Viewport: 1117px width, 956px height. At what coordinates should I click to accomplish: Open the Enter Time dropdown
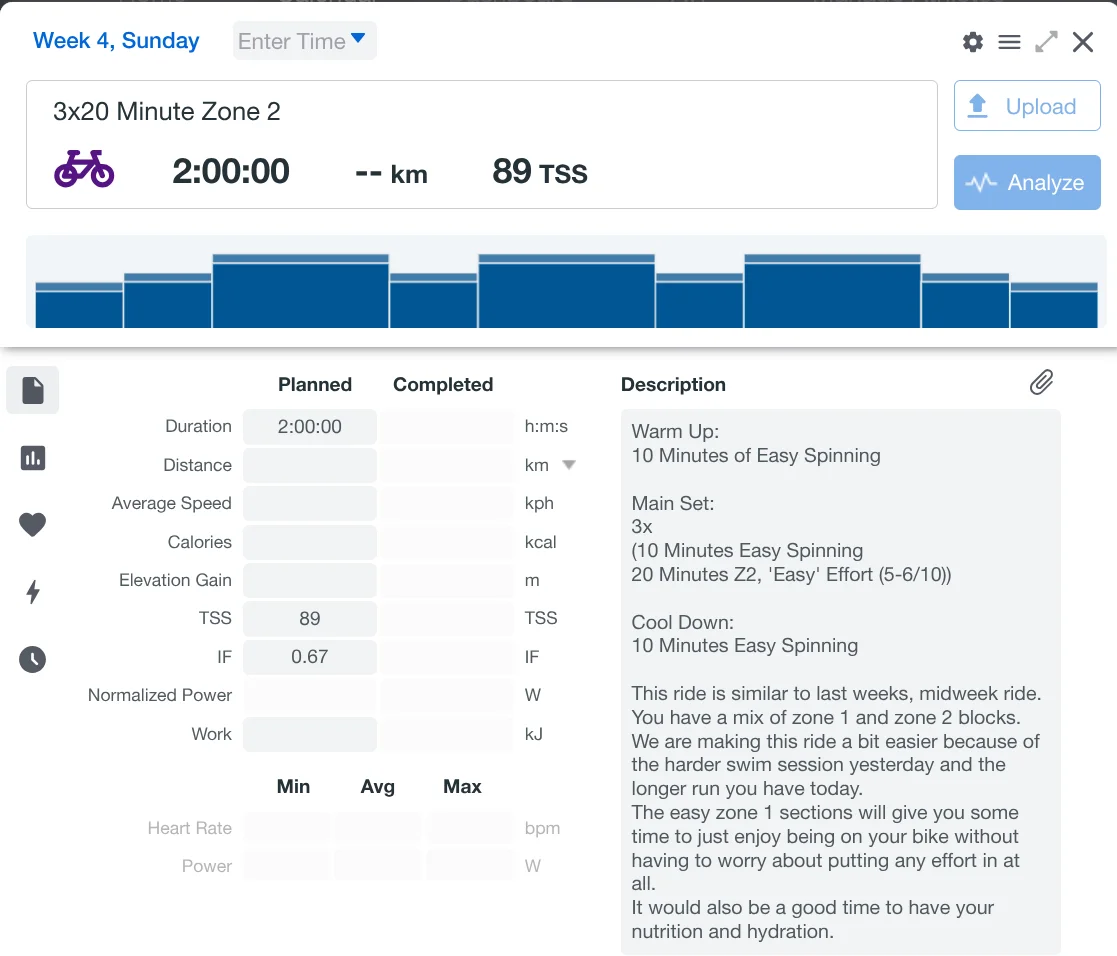(x=304, y=41)
